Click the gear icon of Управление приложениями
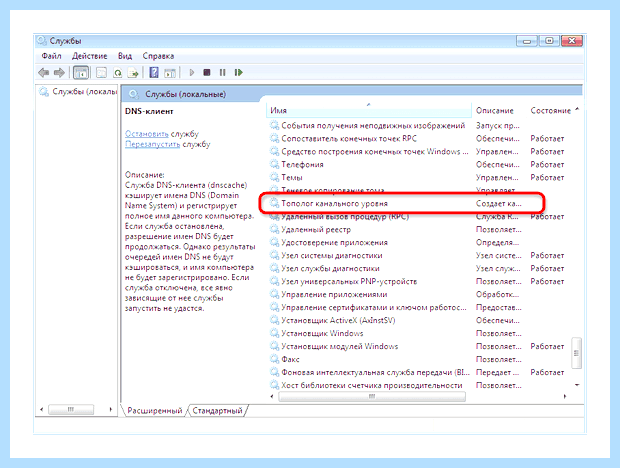This screenshot has width=620, height=468. point(274,294)
